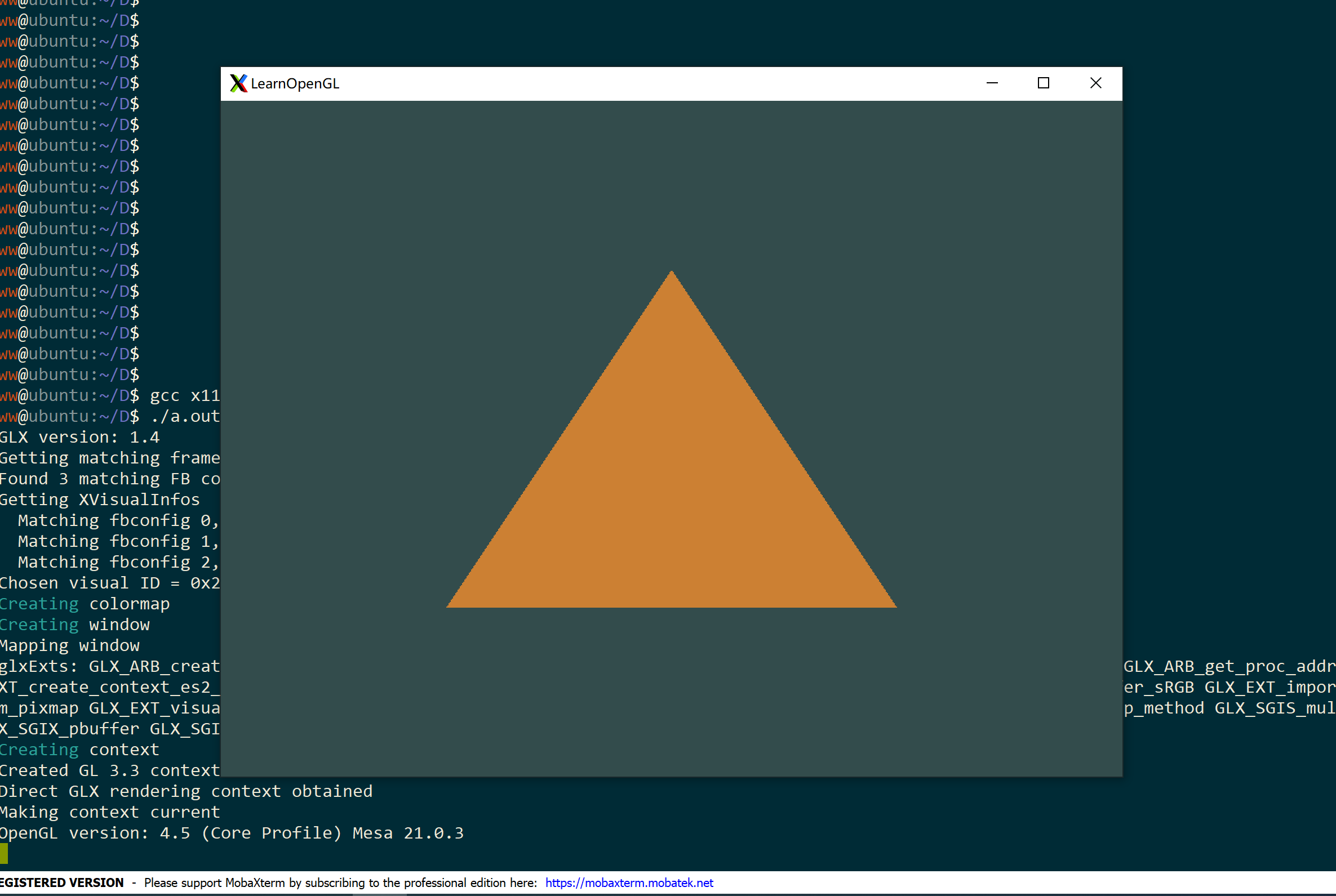Image resolution: width=1336 pixels, height=896 pixels.
Task: Maximize the LearnOpenGL window
Action: (1044, 83)
